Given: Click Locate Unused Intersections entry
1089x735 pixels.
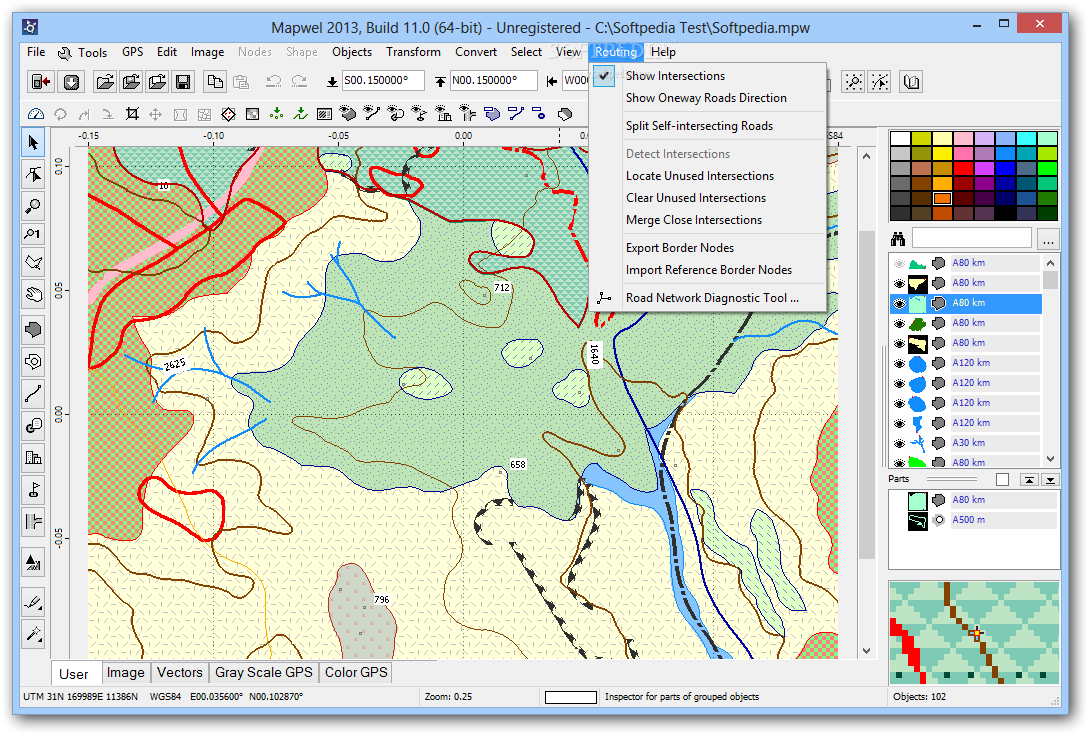Looking at the screenshot, I should [699, 176].
